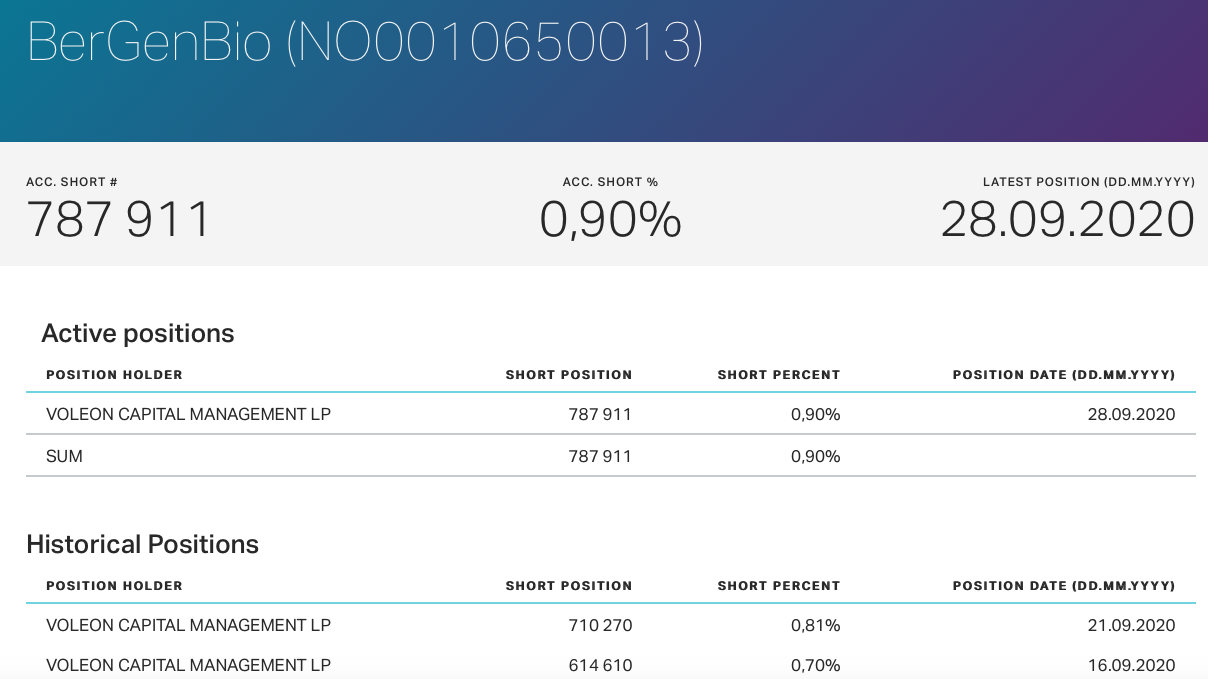The image size is (1208, 679).
Task: Click the historical position date 21.09.2020
Action: click(x=1132, y=625)
